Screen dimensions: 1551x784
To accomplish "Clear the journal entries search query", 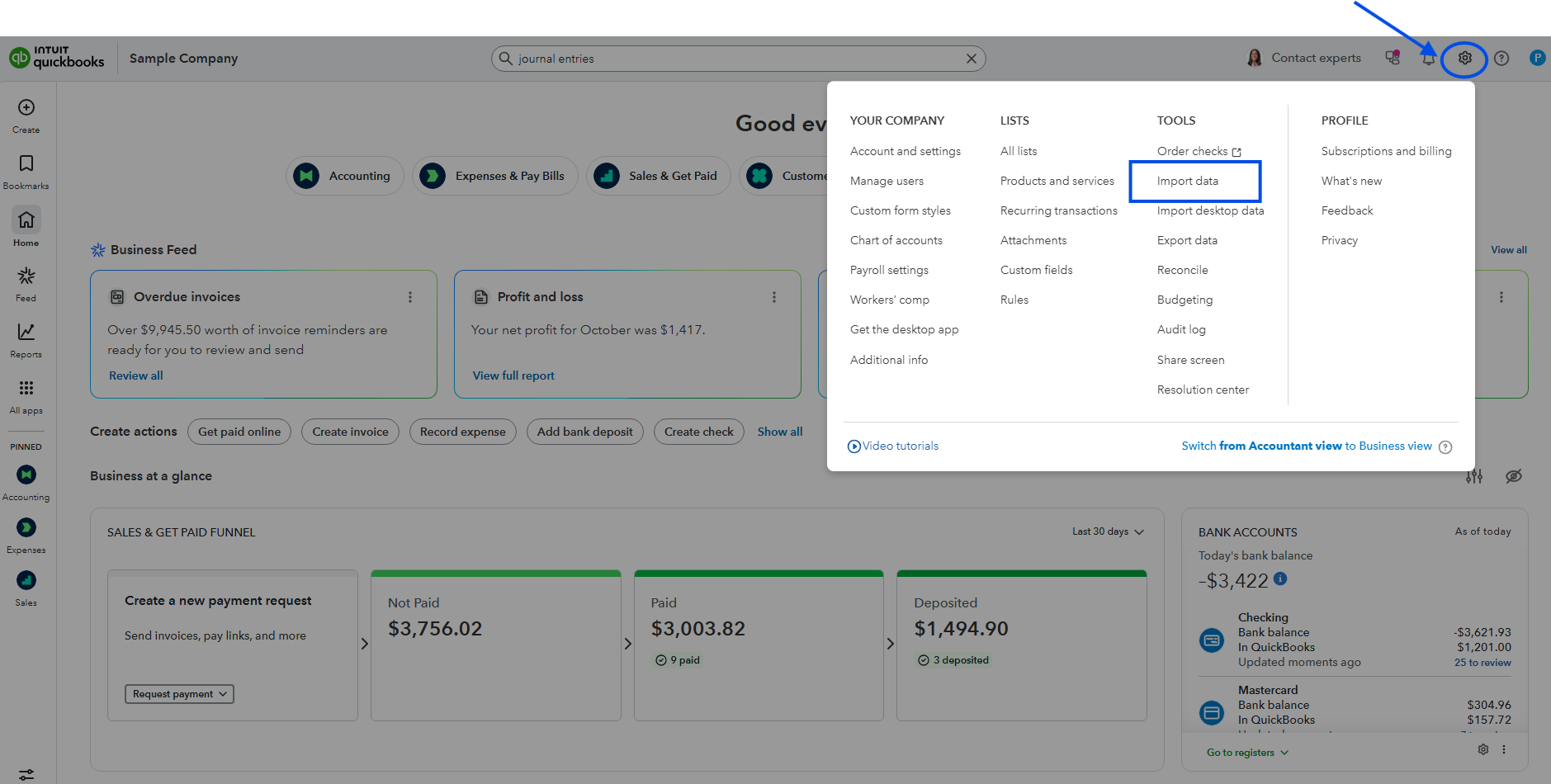I will [971, 58].
